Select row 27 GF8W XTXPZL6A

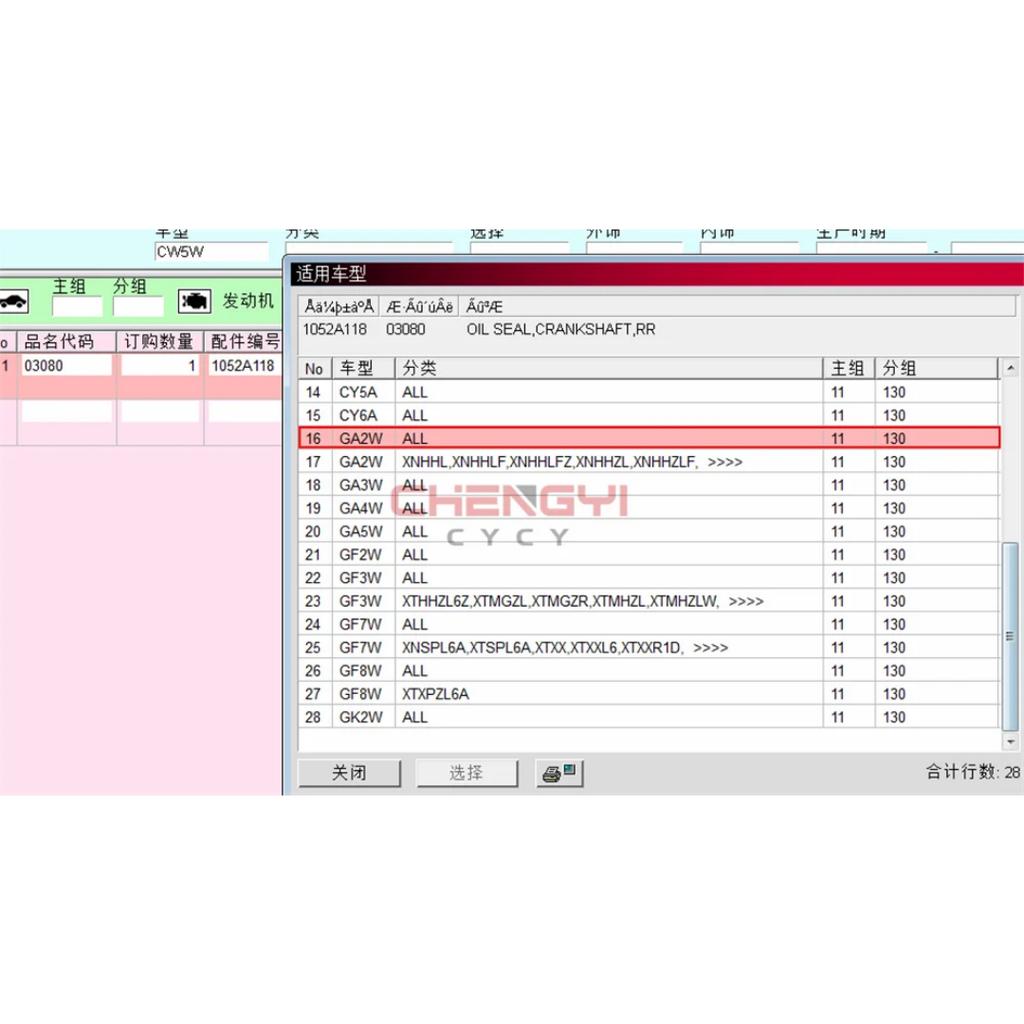(648, 694)
